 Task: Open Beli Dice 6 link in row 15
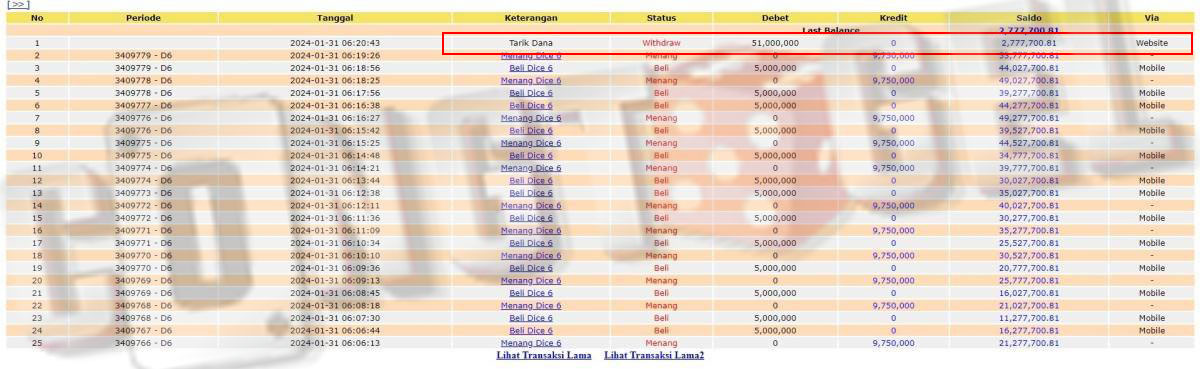pos(531,218)
